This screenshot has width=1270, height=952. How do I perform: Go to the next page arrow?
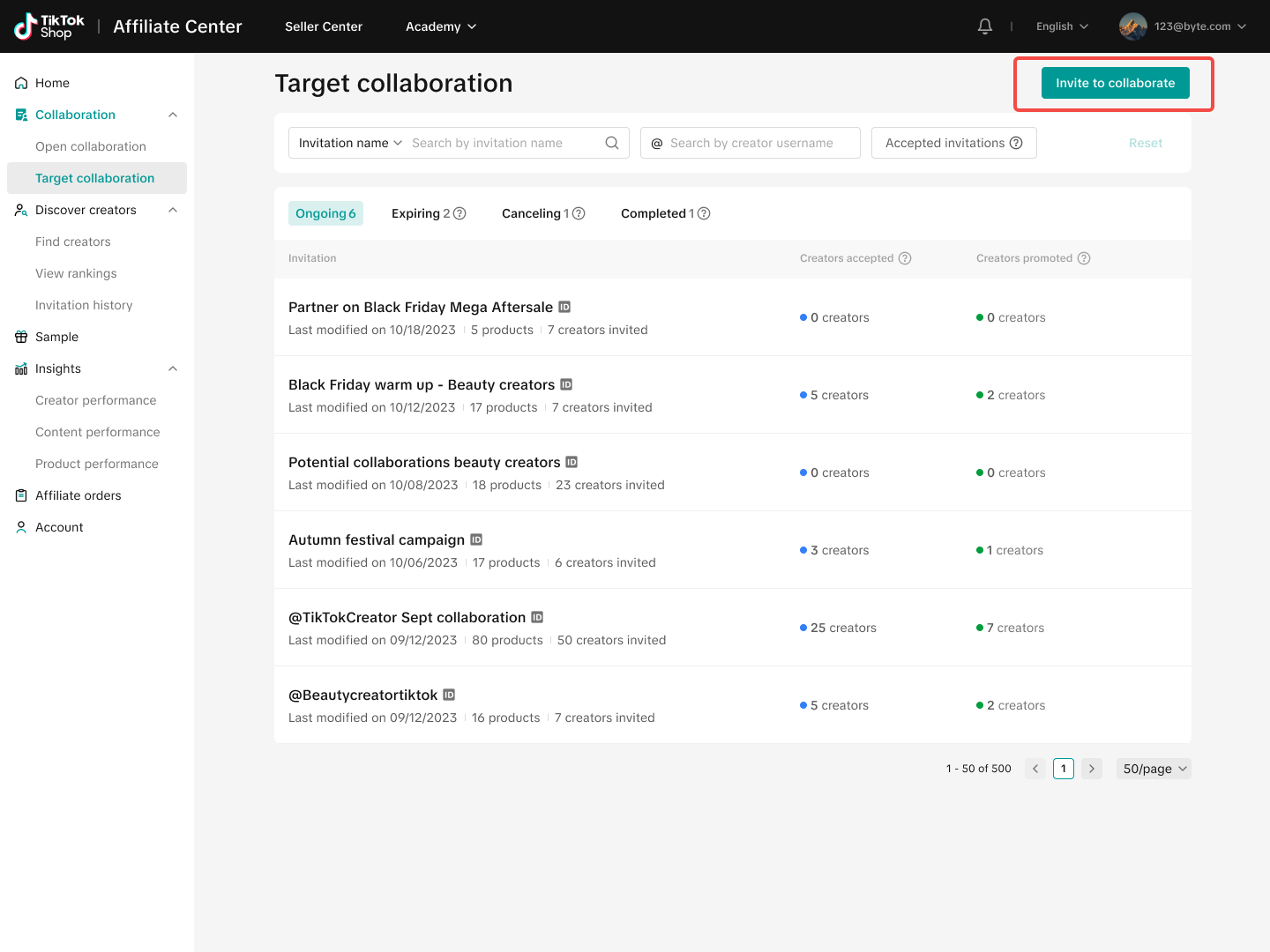(1092, 769)
